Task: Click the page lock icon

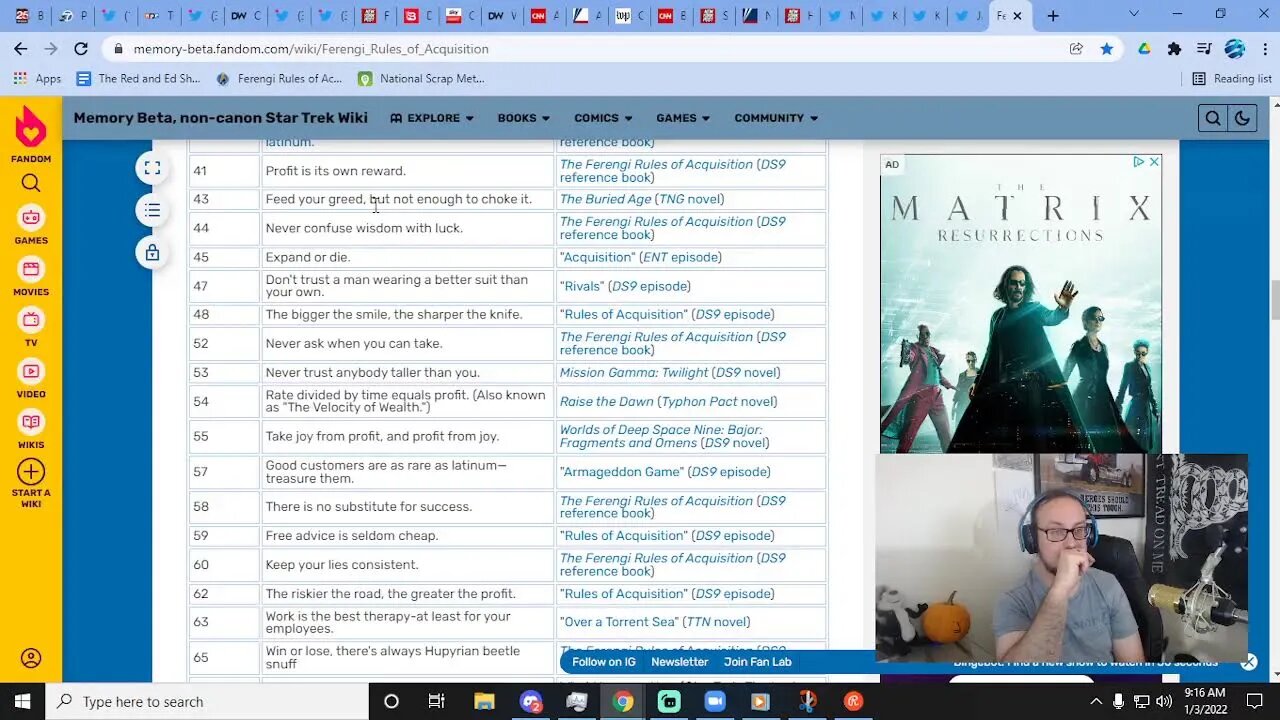Action: (x=152, y=253)
